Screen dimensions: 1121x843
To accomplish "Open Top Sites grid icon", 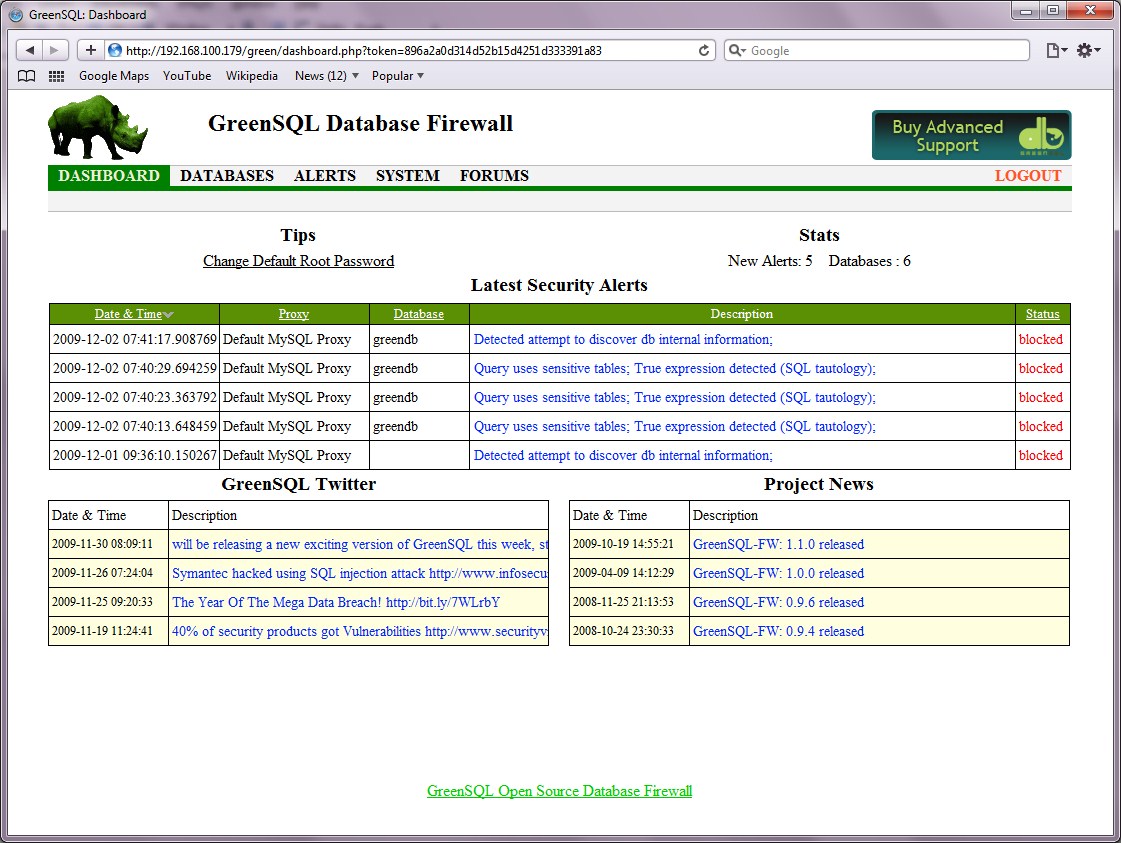I will pos(56,76).
